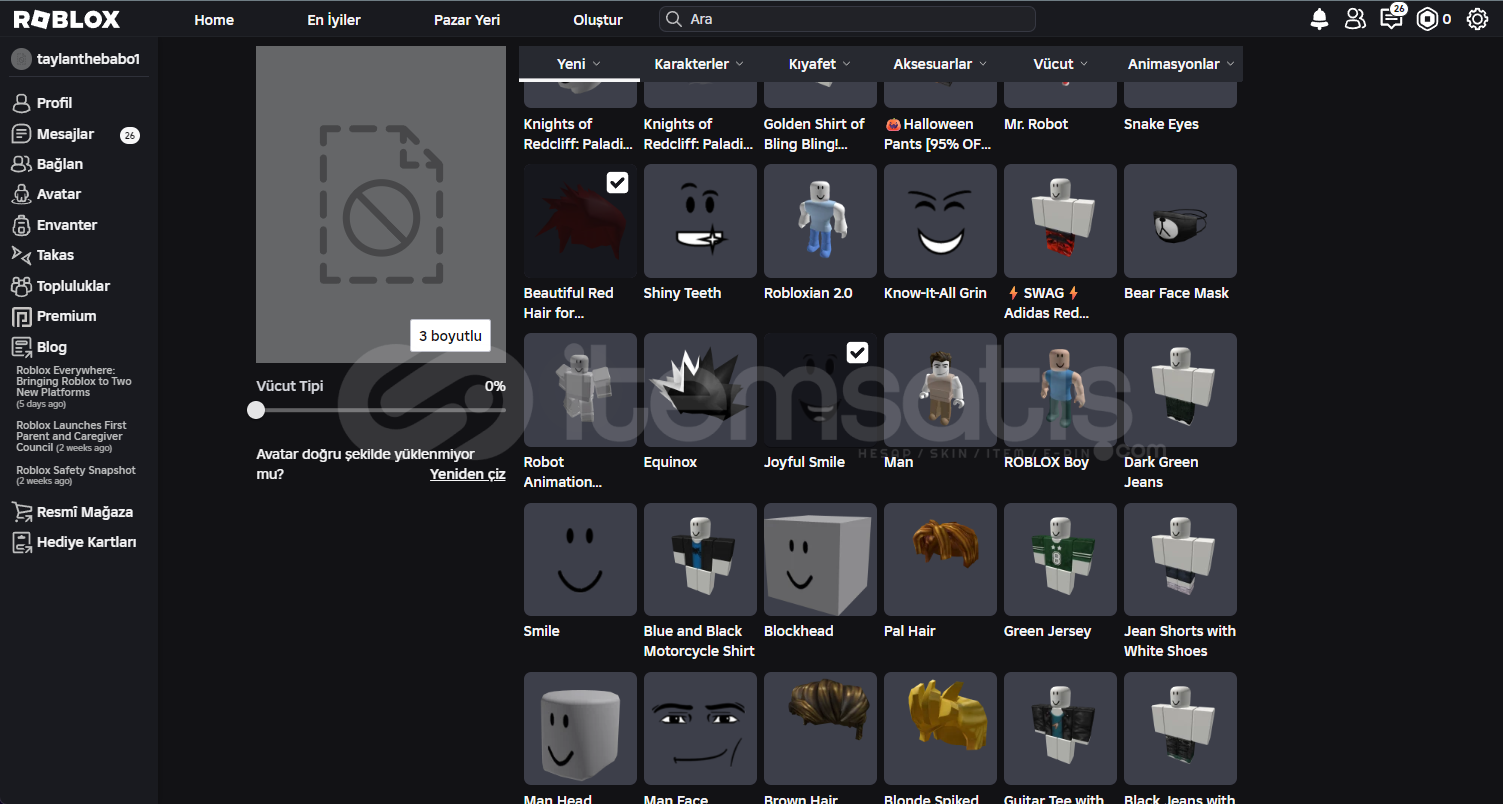The height and width of the screenshot is (804, 1503).
Task: Select the Bear Face Mask thumbnail
Action: pyautogui.click(x=1180, y=221)
